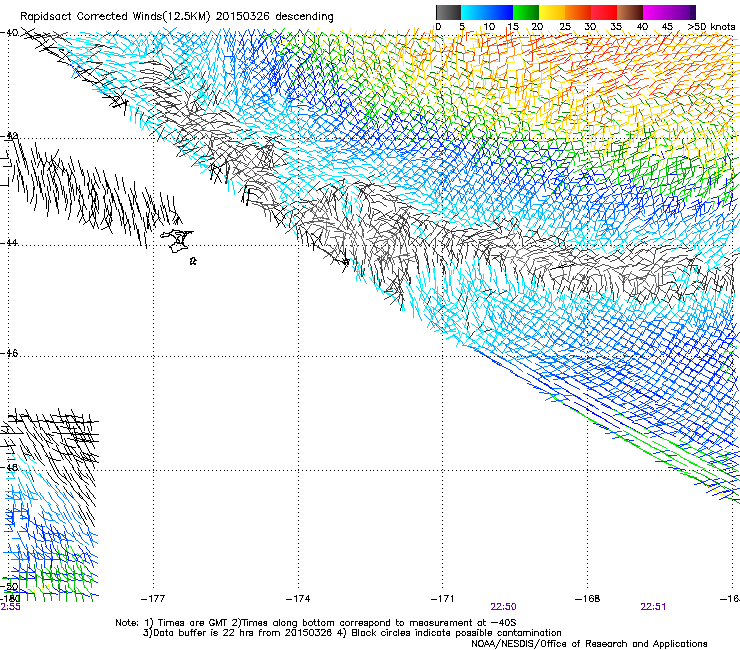Viewport: 740px width, 650px height.
Task: Click the -48 latitude axis label
Action: click(x=9, y=467)
